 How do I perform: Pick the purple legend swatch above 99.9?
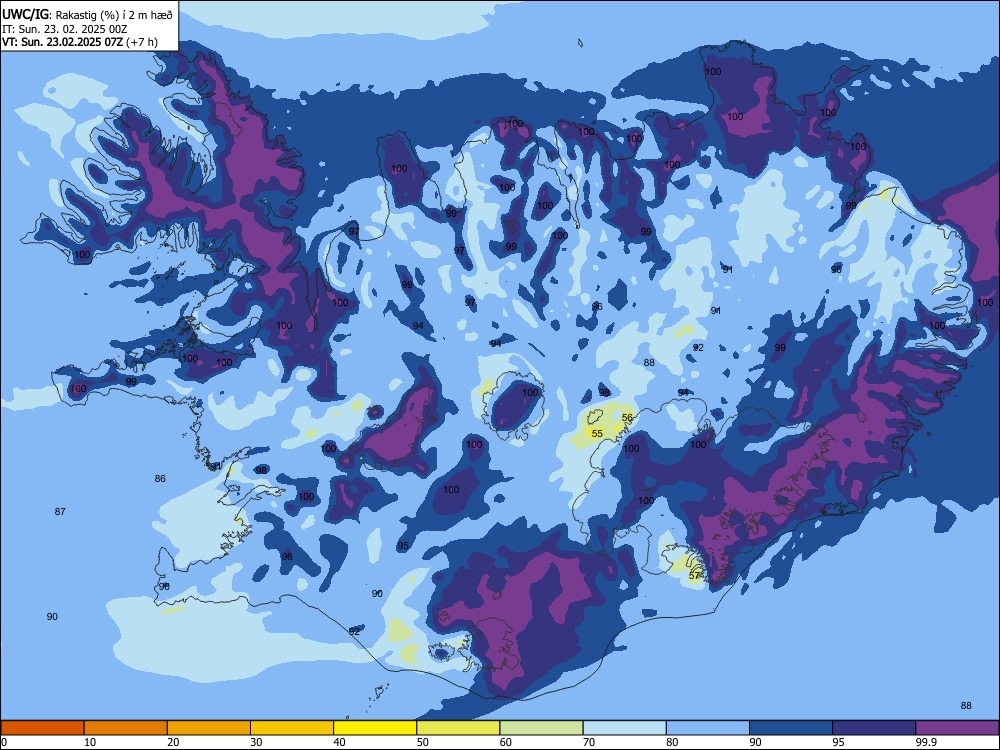[957, 728]
